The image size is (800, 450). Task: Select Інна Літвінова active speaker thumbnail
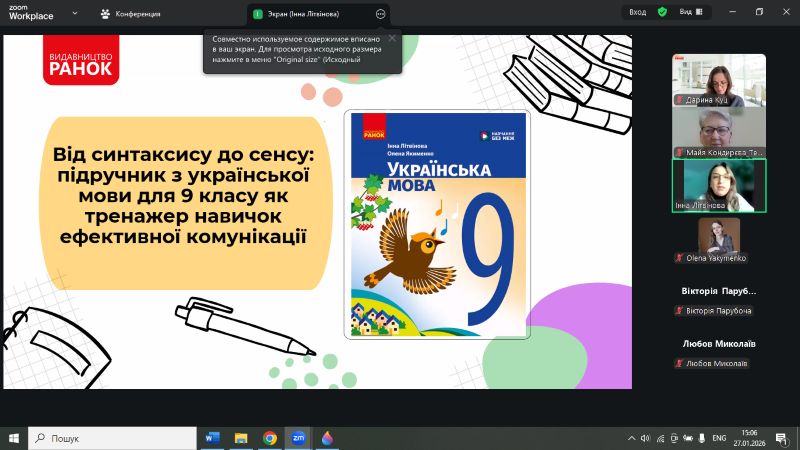(x=719, y=186)
